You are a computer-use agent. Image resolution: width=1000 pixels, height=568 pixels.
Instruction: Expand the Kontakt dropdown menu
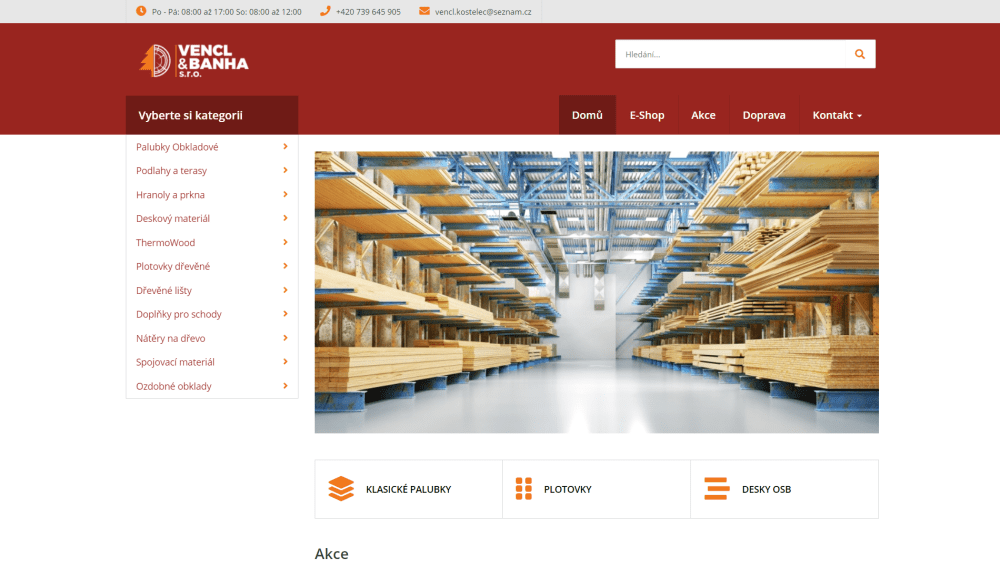coord(837,115)
